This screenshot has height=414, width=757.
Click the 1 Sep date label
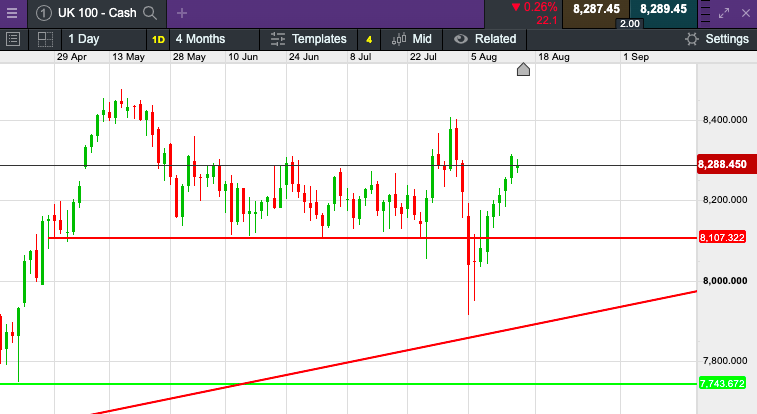click(x=636, y=57)
